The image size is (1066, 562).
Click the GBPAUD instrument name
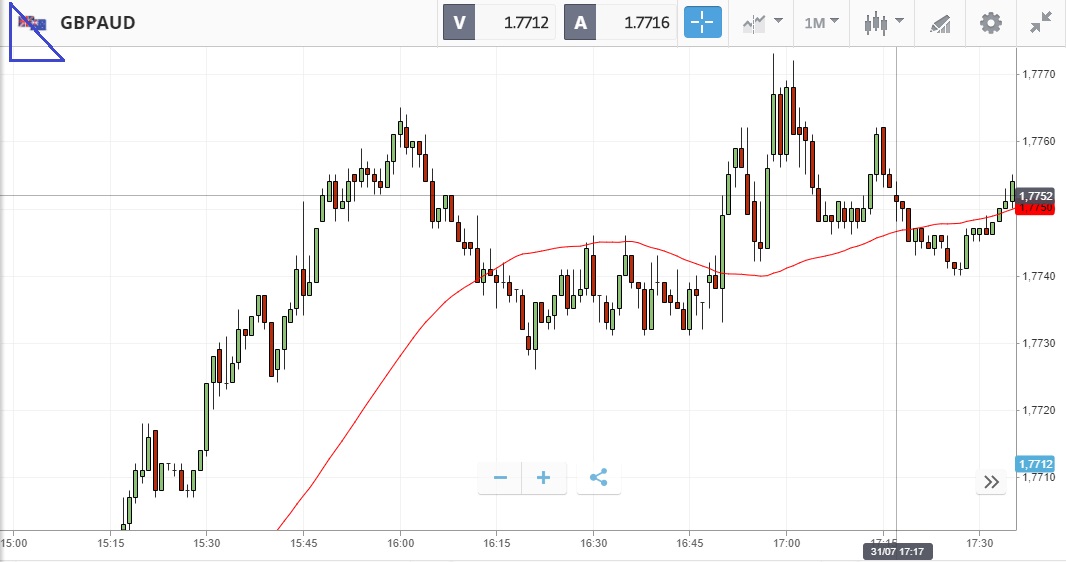coord(98,22)
